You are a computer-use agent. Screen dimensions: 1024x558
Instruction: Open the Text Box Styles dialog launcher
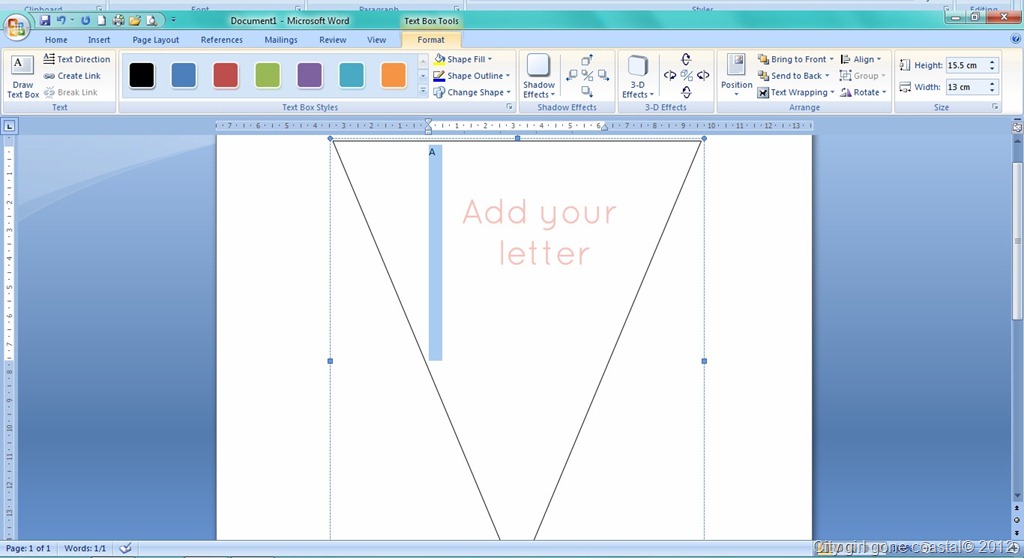click(x=509, y=107)
